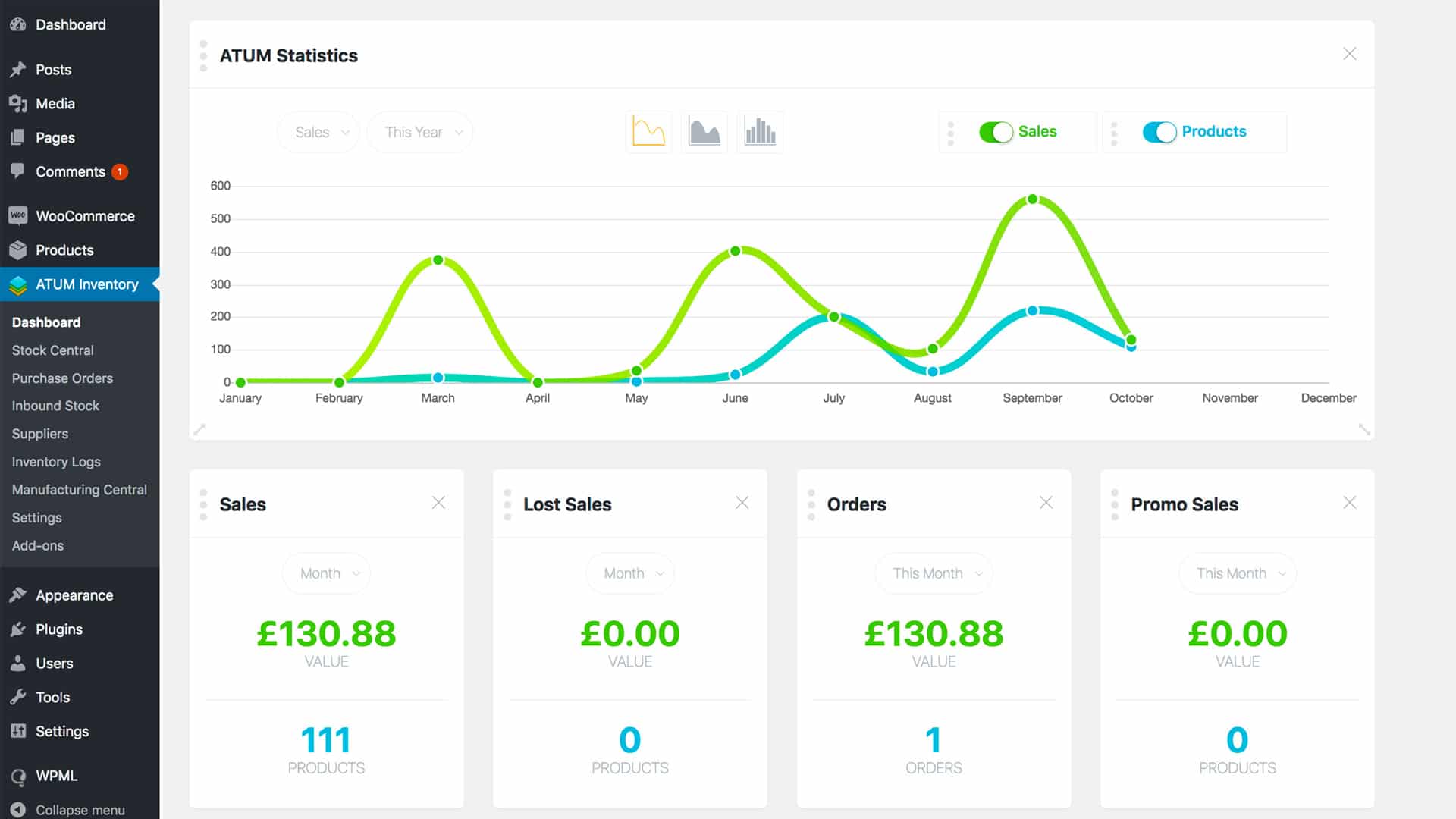Click the March Sales peak data point
This screenshot has height=819, width=1456.
438,260
